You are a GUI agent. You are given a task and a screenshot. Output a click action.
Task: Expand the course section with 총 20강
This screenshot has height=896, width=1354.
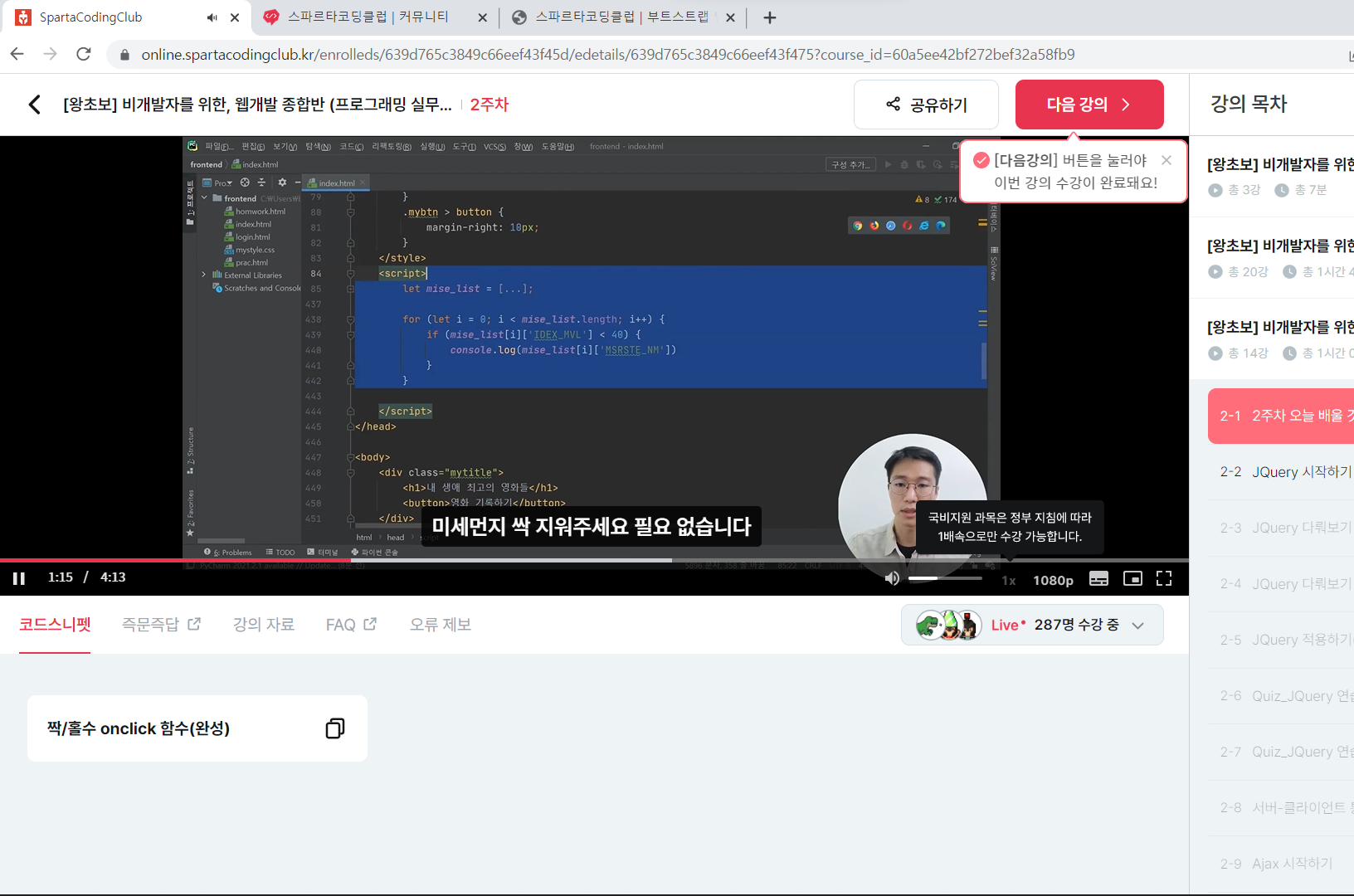(x=1272, y=258)
